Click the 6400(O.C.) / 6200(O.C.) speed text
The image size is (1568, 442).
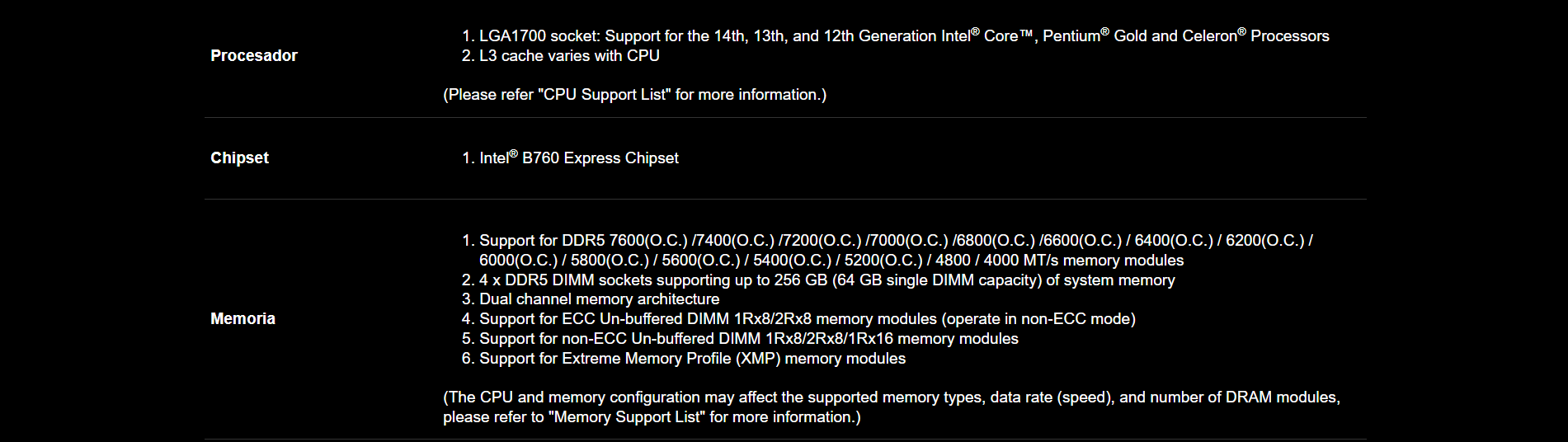(1219, 240)
